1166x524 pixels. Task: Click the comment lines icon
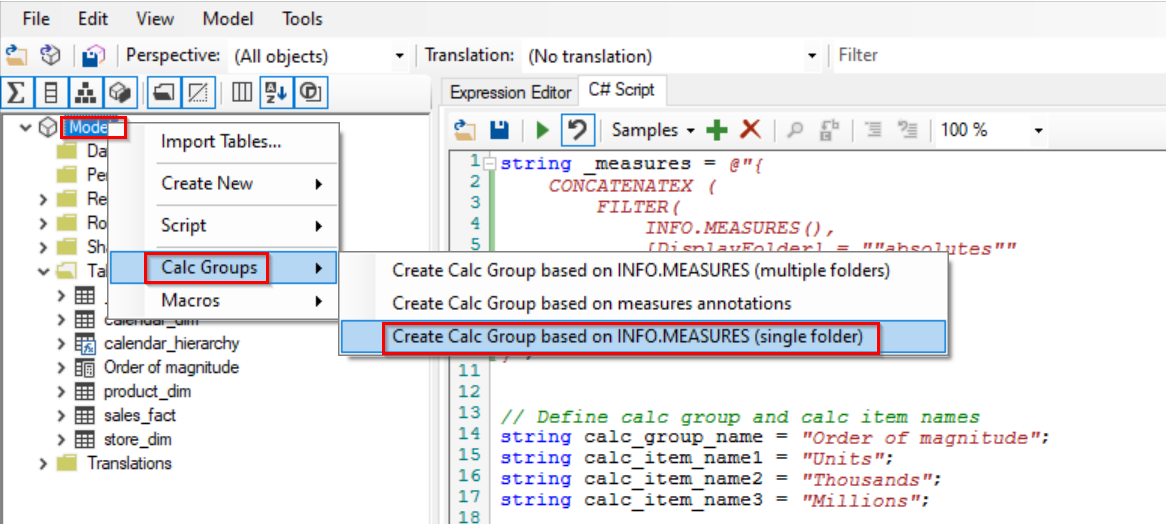874,130
